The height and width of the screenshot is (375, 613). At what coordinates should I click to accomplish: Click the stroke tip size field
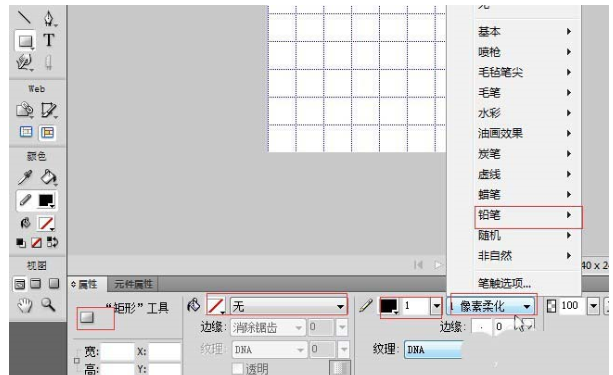[416, 306]
